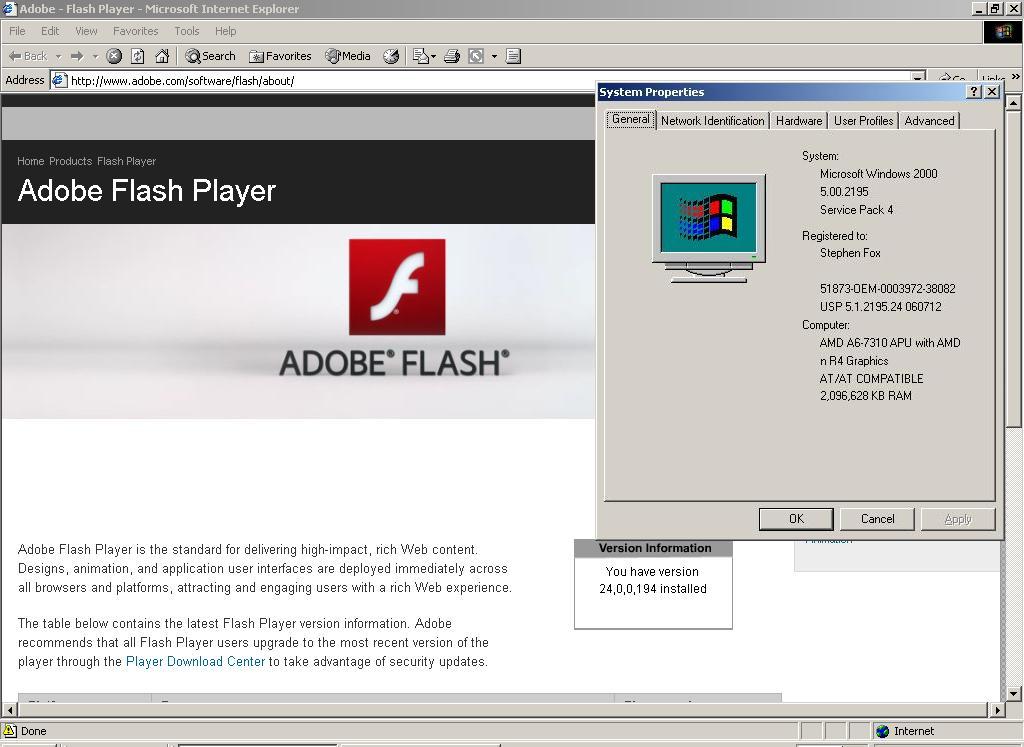The width and height of the screenshot is (1024, 747).
Task: Close the System Properties dialog with X
Action: (992, 91)
